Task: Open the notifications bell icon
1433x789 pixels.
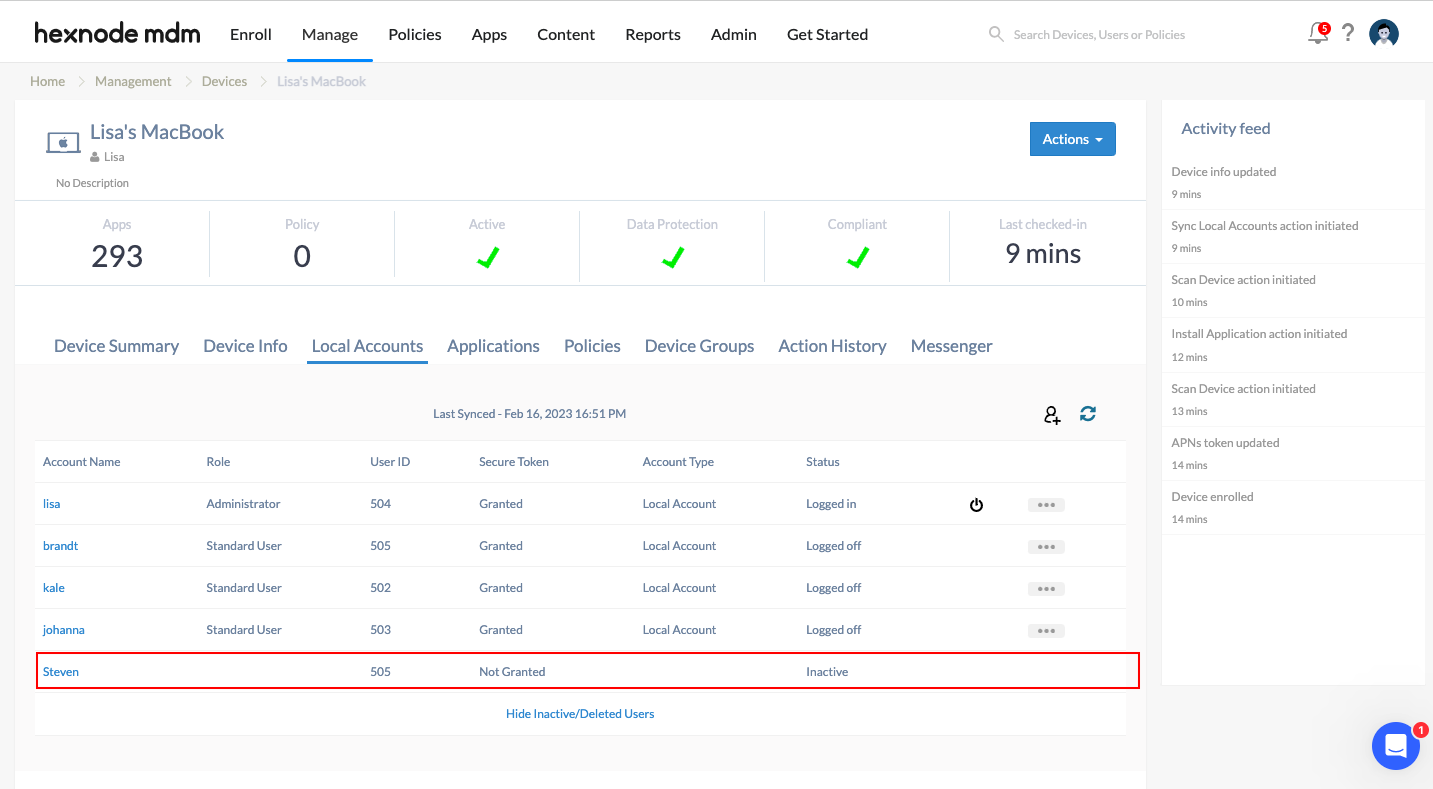Action: tap(1318, 33)
